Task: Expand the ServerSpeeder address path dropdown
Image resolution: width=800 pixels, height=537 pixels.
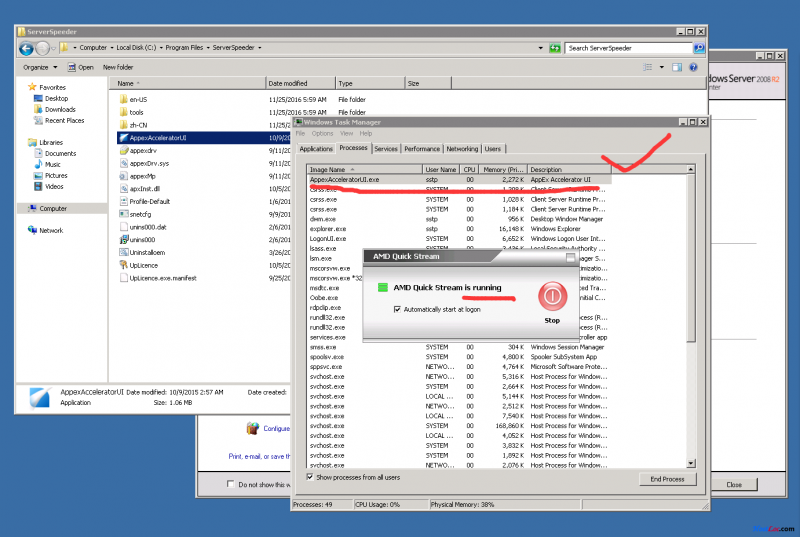Action: (261, 47)
